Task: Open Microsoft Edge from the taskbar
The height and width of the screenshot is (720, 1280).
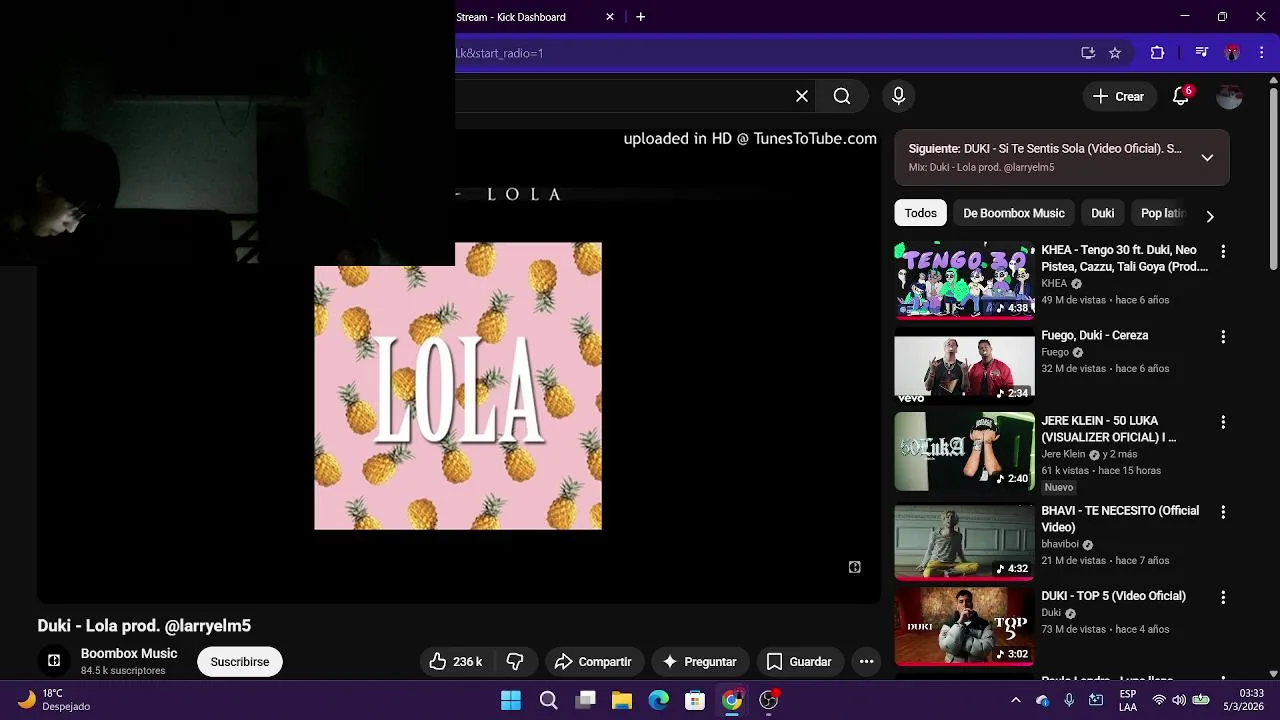Action: click(658, 700)
